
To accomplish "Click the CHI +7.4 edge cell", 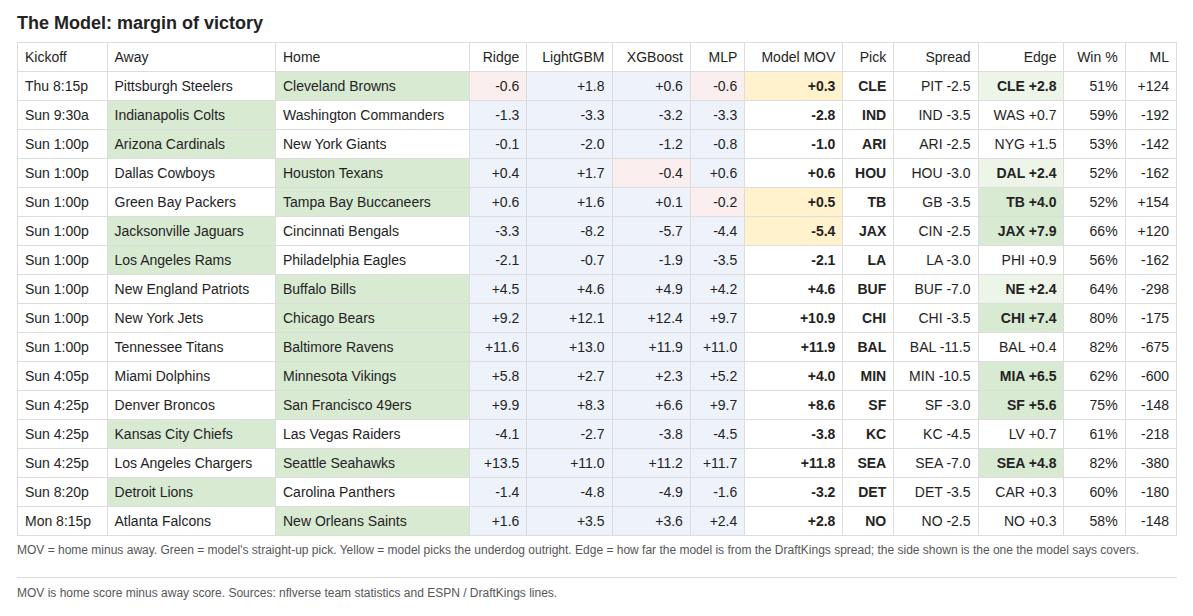I will pos(1021,318).
